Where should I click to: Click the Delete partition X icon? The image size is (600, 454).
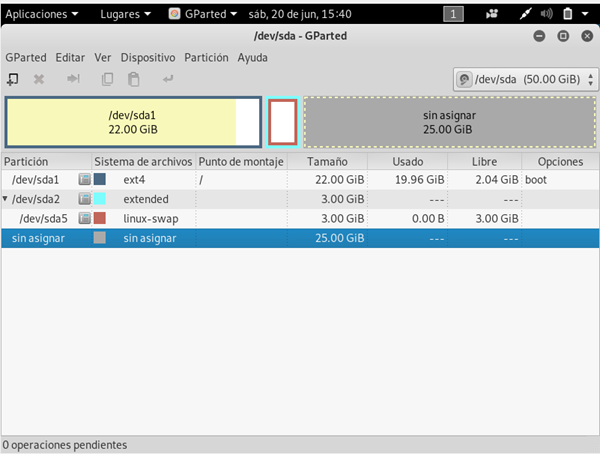pyautogui.click(x=39, y=80)
